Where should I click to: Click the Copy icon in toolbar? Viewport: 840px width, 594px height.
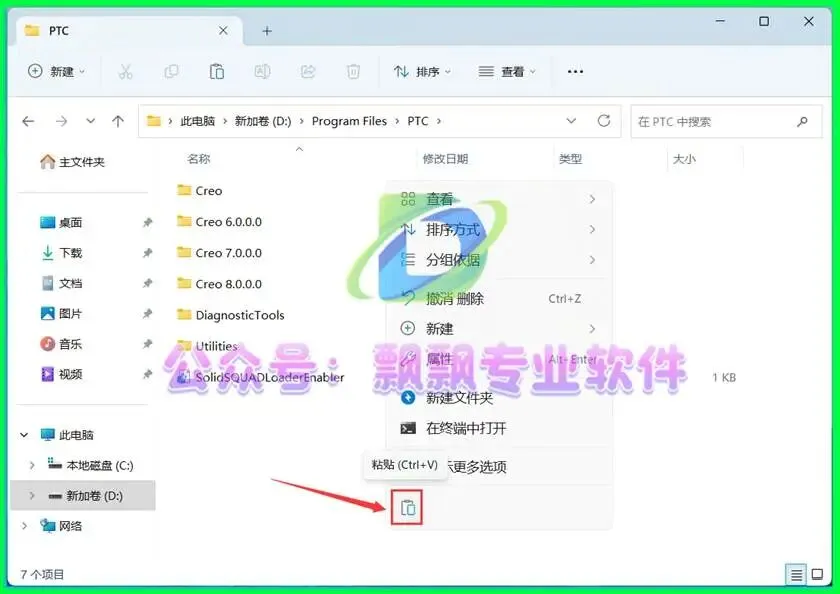171,71
